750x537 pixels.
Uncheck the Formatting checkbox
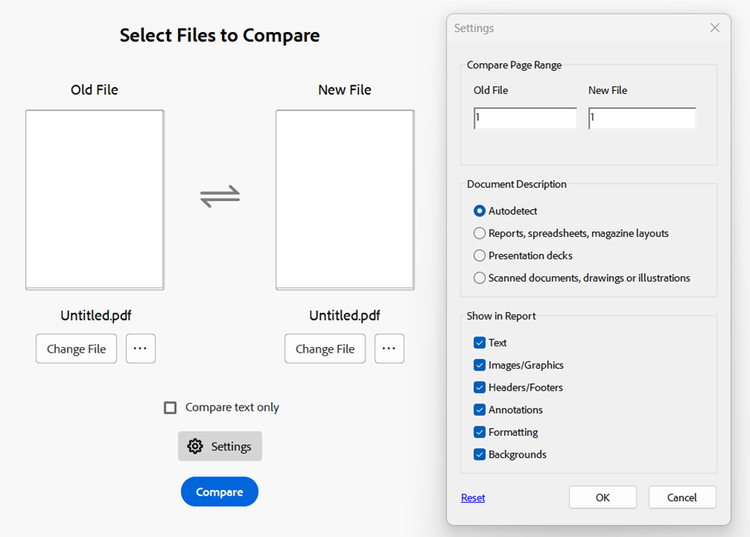tap(480, 432)
